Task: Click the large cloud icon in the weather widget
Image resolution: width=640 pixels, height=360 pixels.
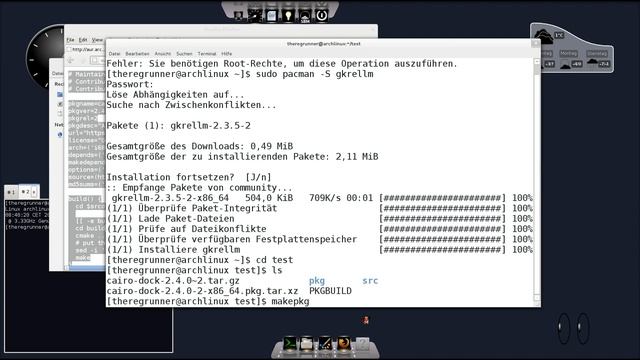Action: (x=544, y=36)
